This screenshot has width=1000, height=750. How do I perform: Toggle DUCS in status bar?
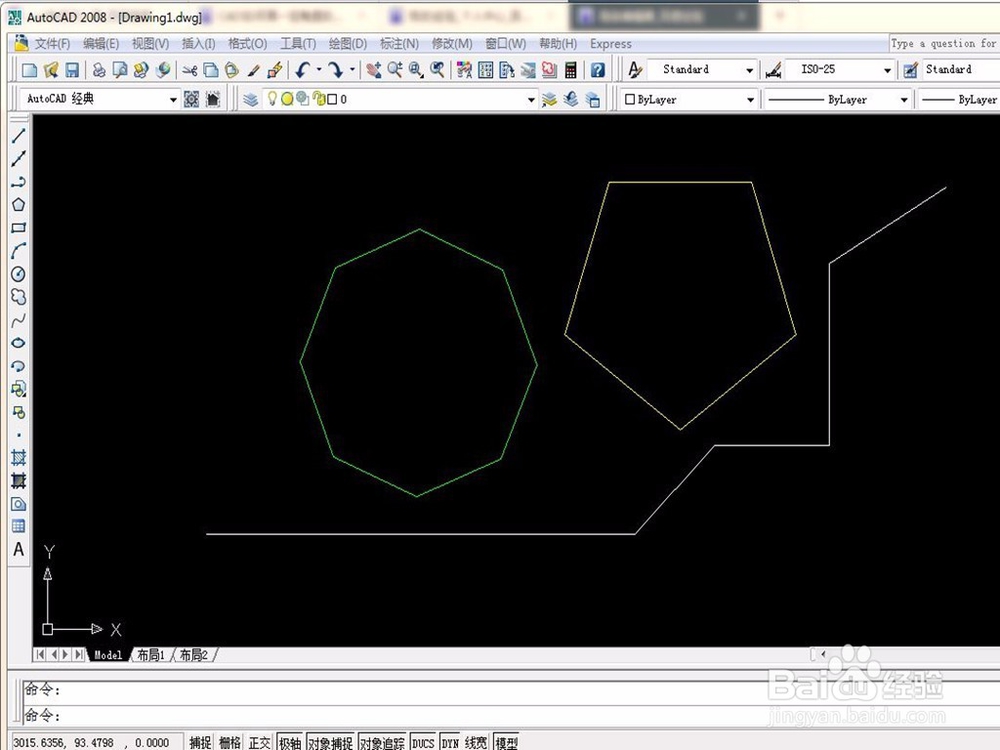click(x=423, y=742)
